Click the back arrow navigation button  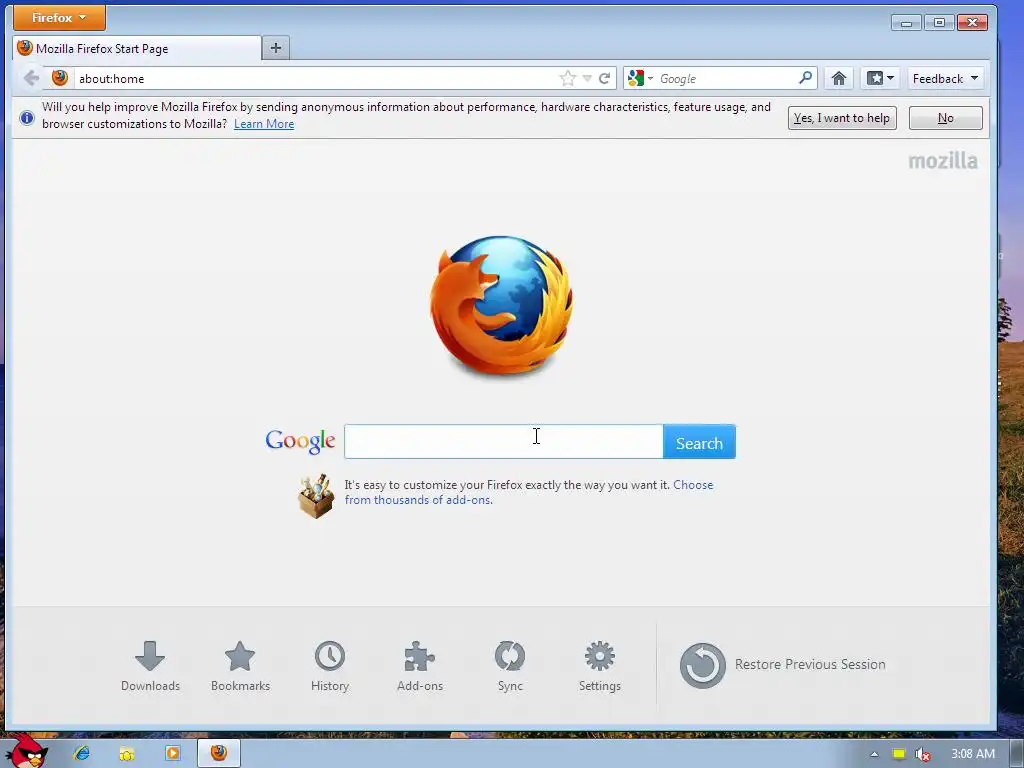pos(31,78)
